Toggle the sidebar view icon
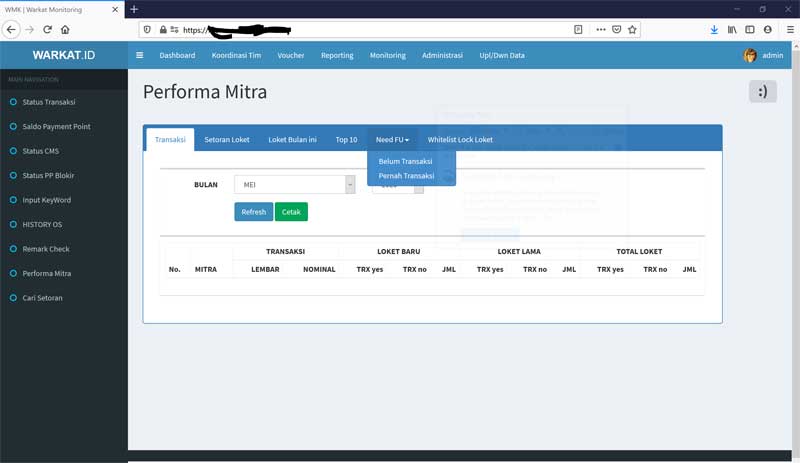Image resolution: width=800 pixels, height=463 pixels. tap(749, 30)
